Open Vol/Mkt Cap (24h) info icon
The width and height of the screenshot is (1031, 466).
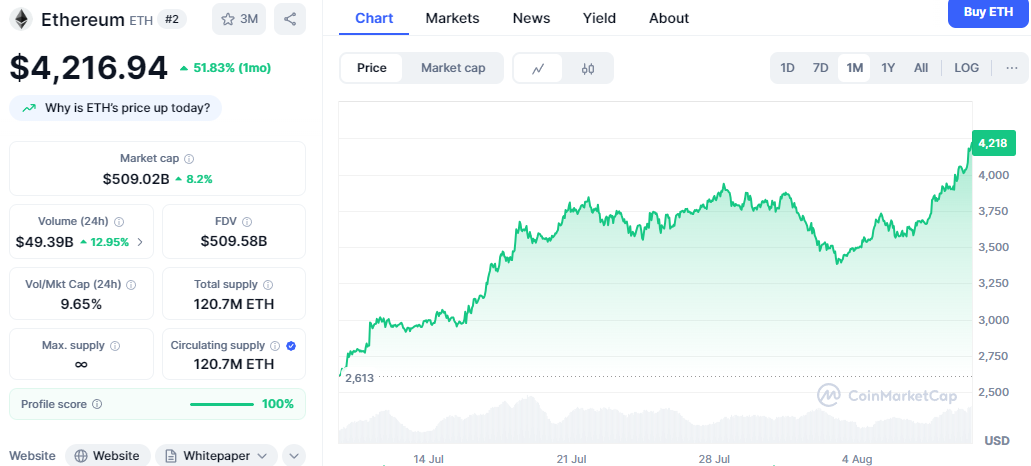click(x=131, y=285)
